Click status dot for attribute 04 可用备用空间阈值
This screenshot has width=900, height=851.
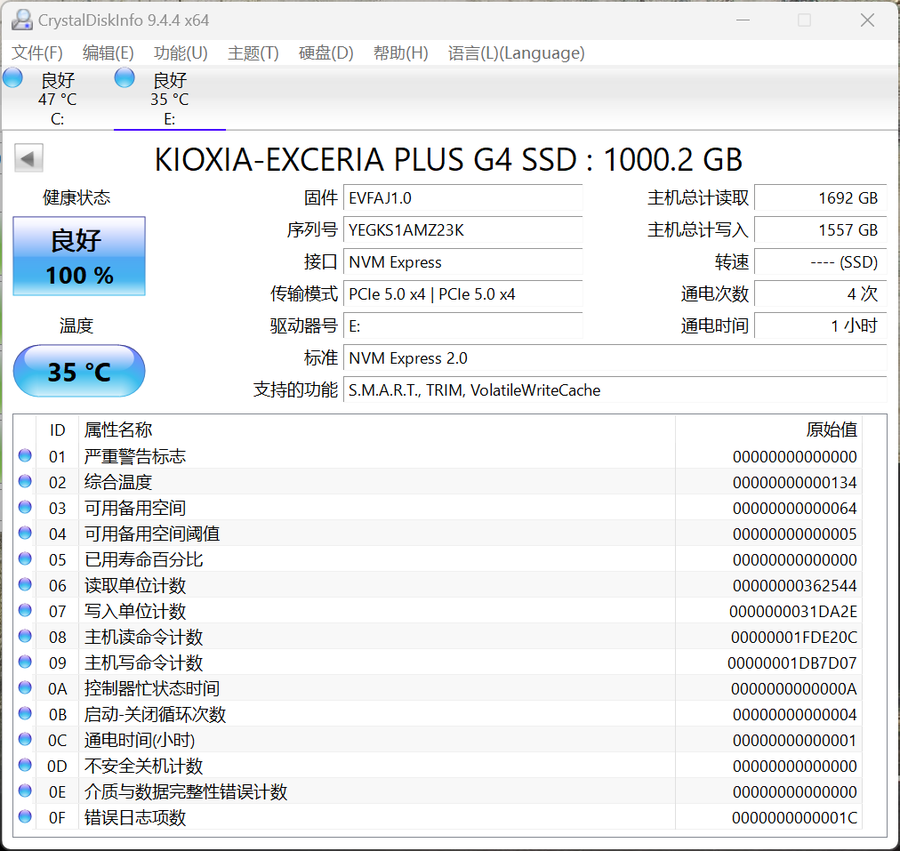click(25, 533)
